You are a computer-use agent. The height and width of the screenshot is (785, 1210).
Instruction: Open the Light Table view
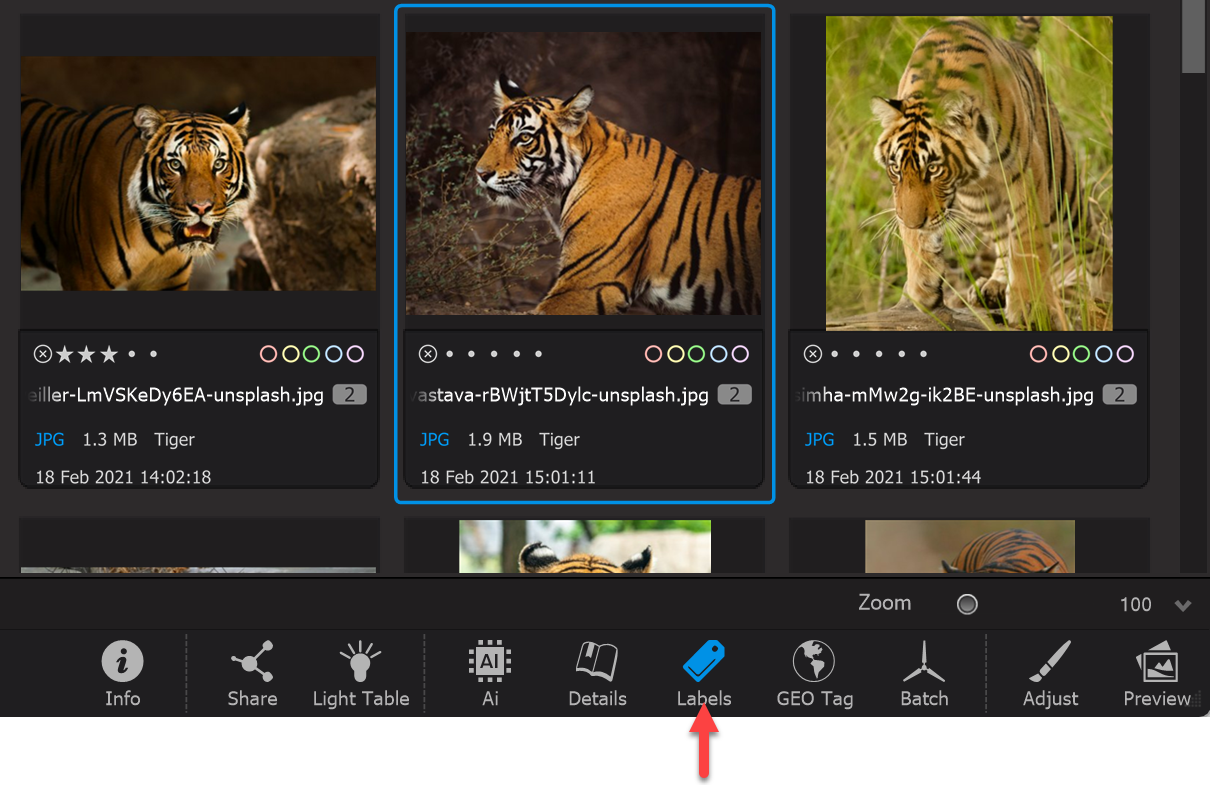(x=360, y=662)
